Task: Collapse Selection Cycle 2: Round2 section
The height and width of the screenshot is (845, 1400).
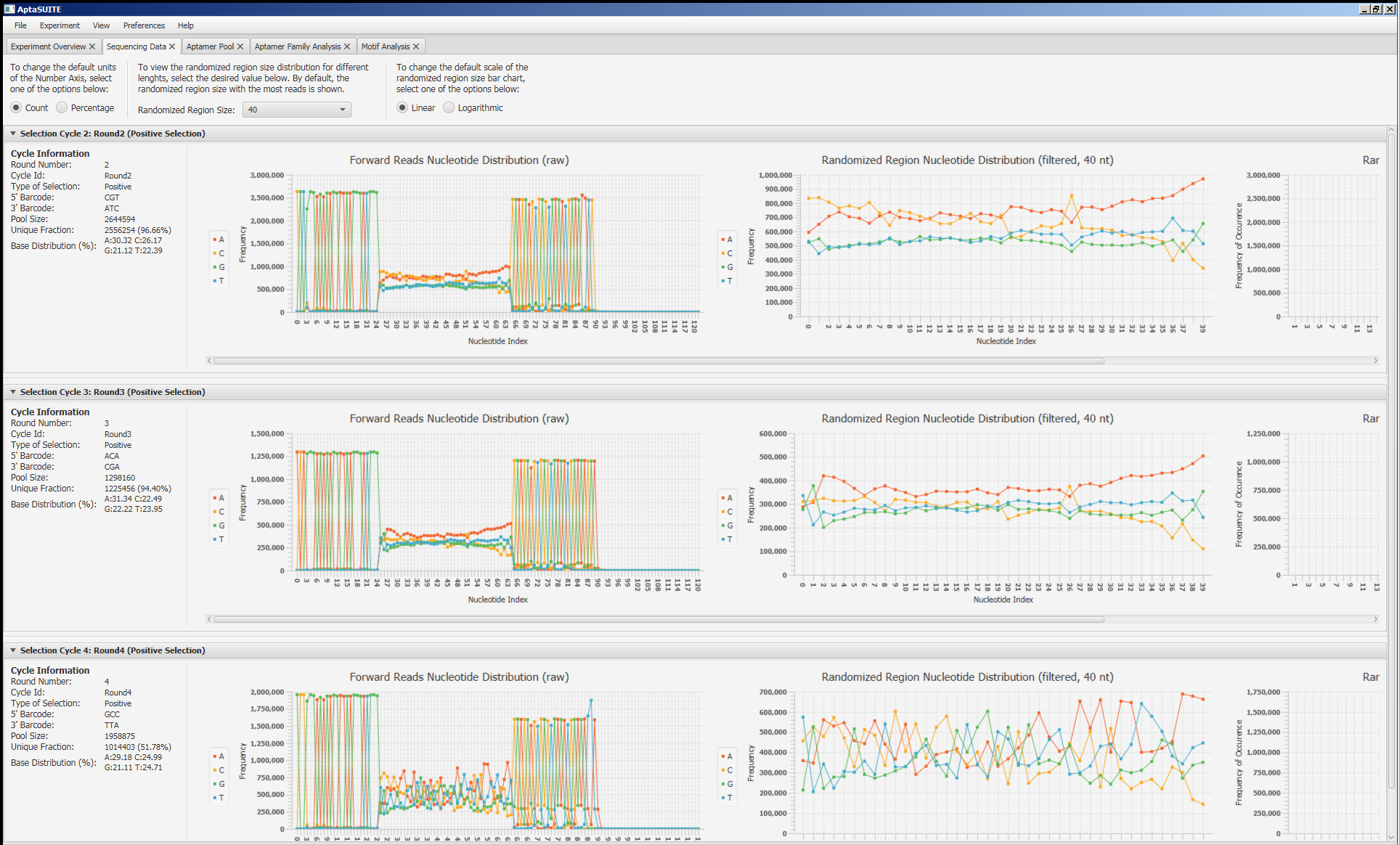Action: (x=13, y=134)
